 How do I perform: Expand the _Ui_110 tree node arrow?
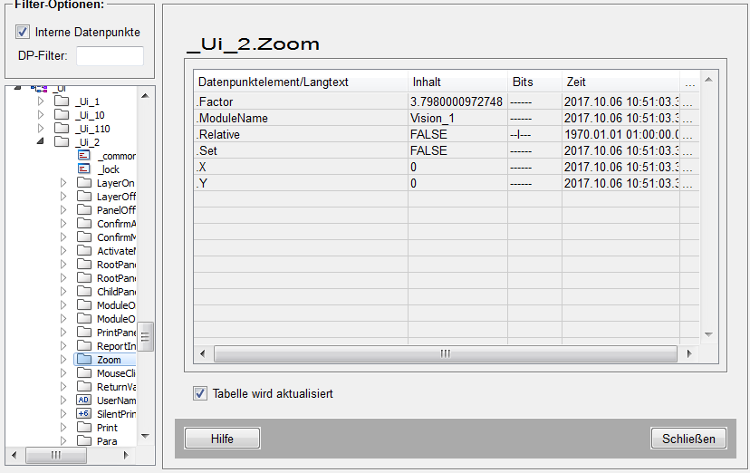pos(41,128)
